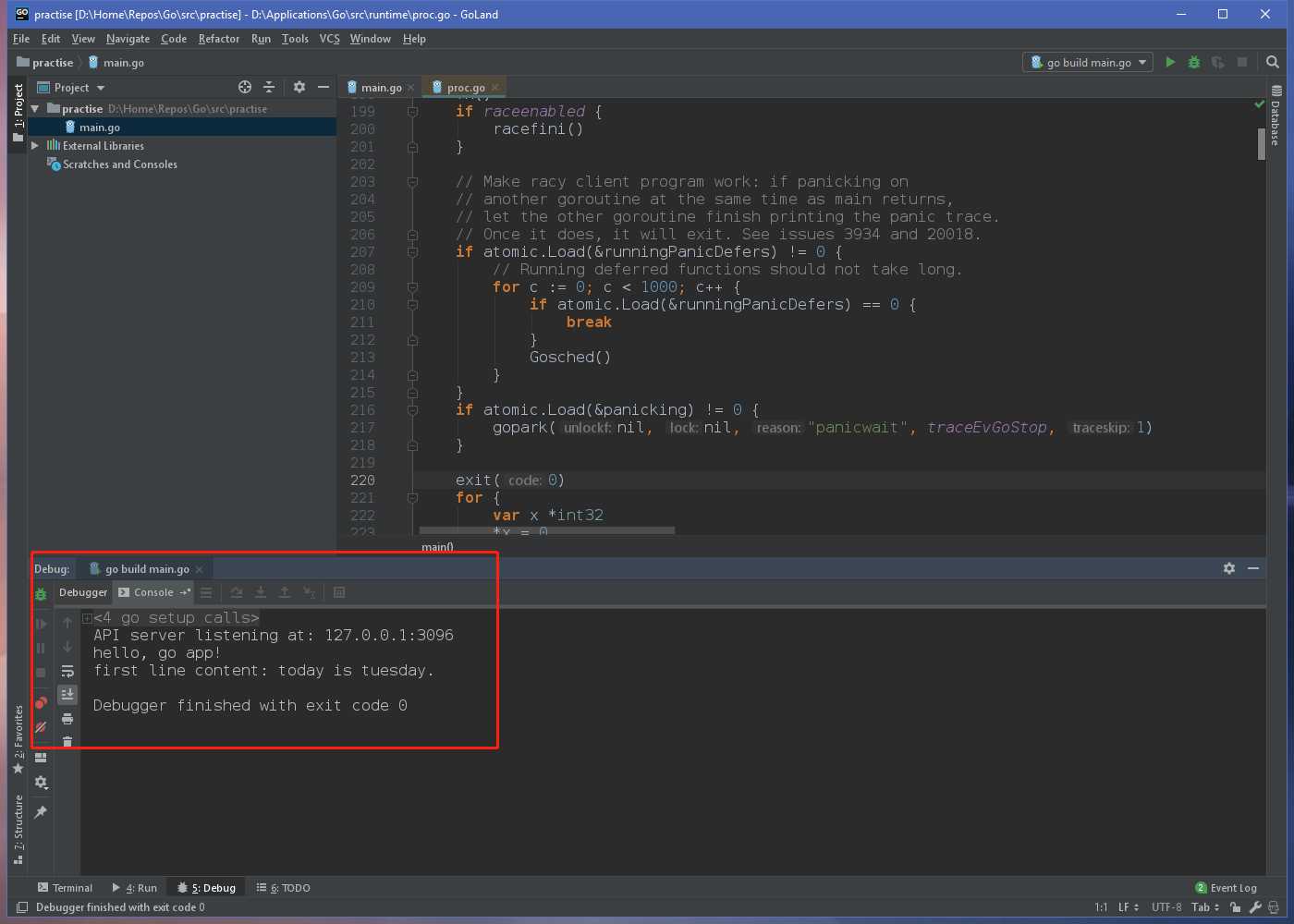This screenshot has width=1294, height=924.
Task: Open View Breakpoints red circles icon
Action: [41, 703]
